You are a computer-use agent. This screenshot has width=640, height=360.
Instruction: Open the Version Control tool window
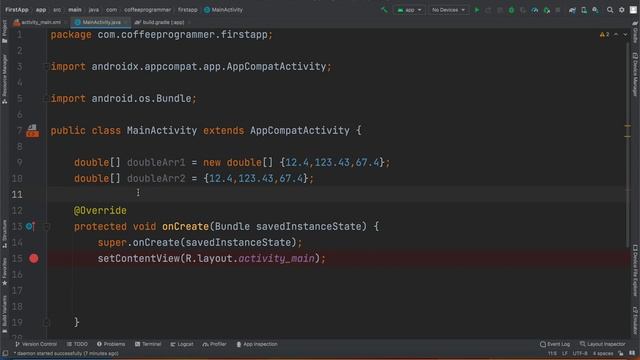click(36, 344)
